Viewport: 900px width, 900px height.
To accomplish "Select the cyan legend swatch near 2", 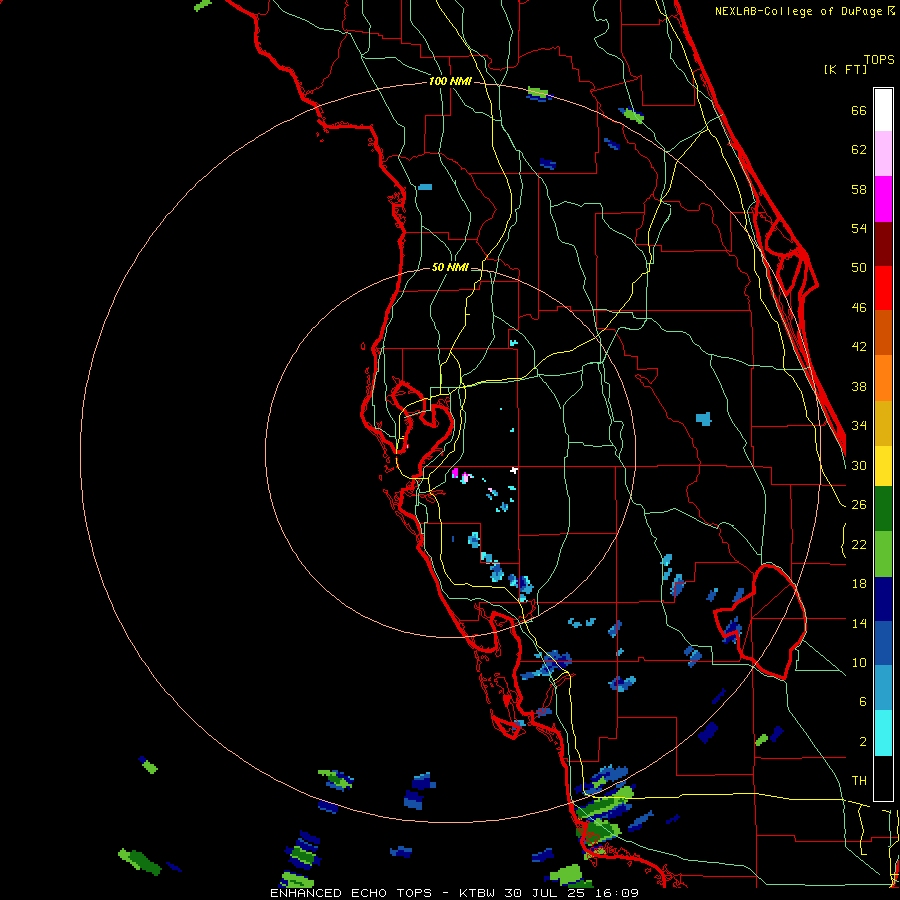I will (x=883, y=733).
